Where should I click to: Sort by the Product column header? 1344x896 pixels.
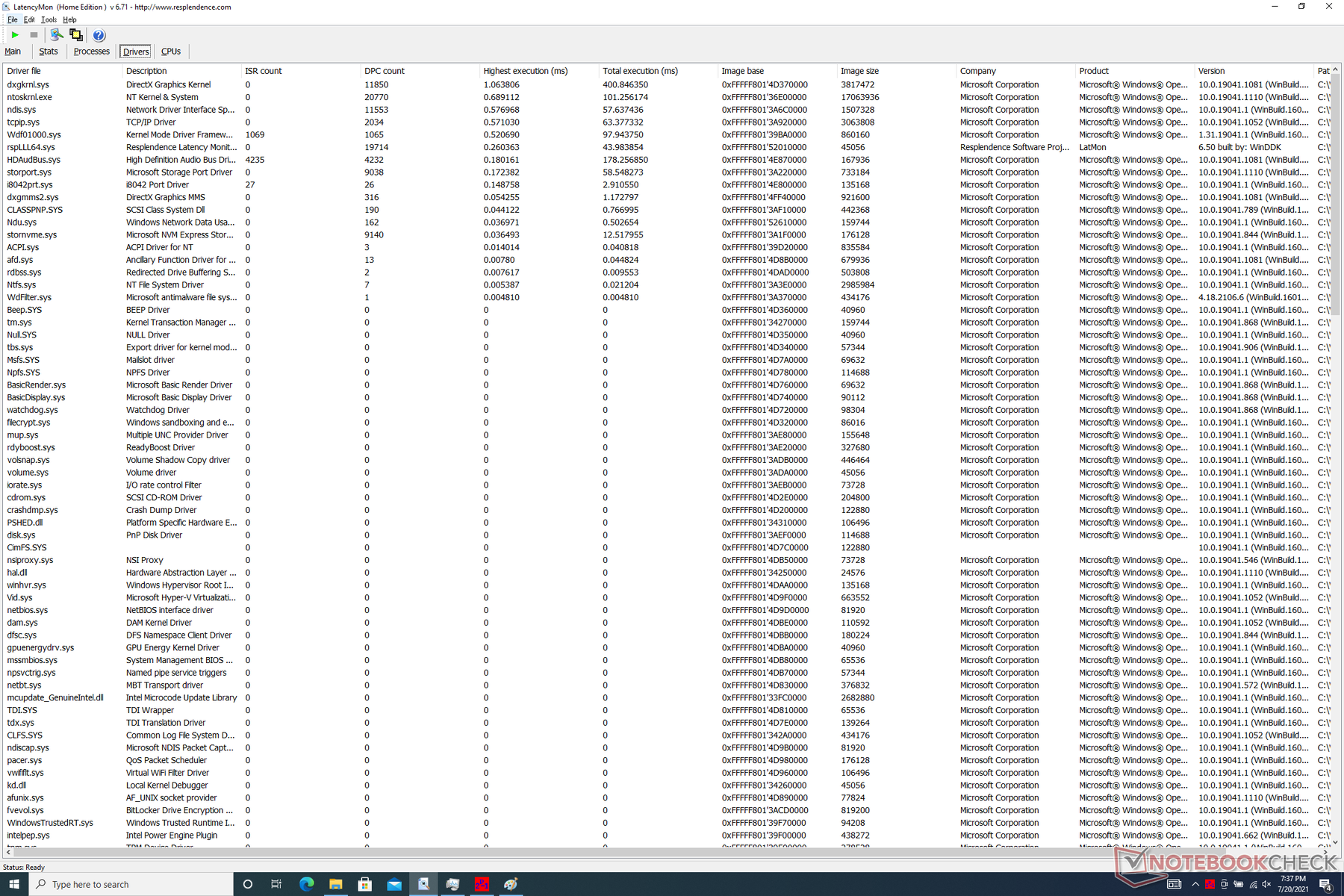(x=1136, y=71)
